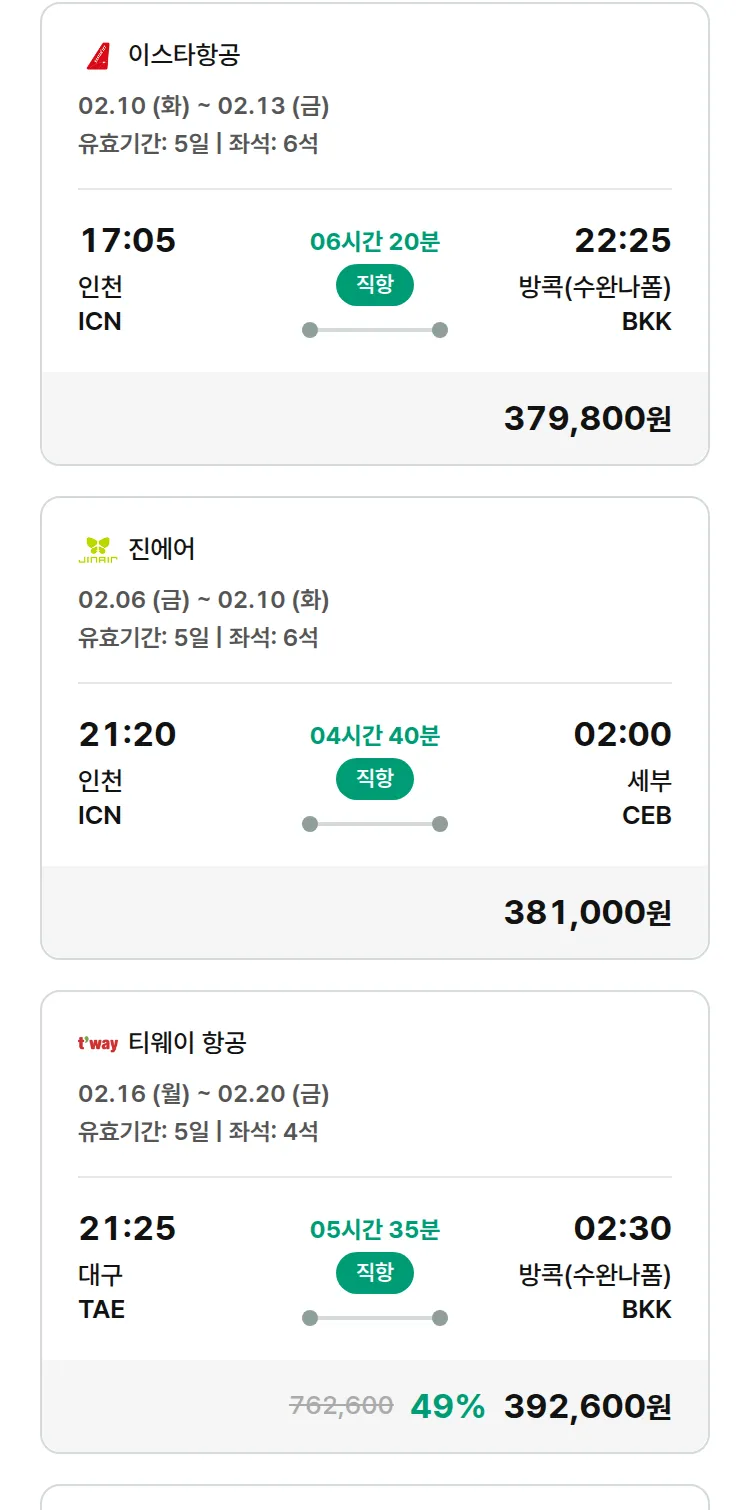Click the t'way airline logo

tap(98, 1044)
